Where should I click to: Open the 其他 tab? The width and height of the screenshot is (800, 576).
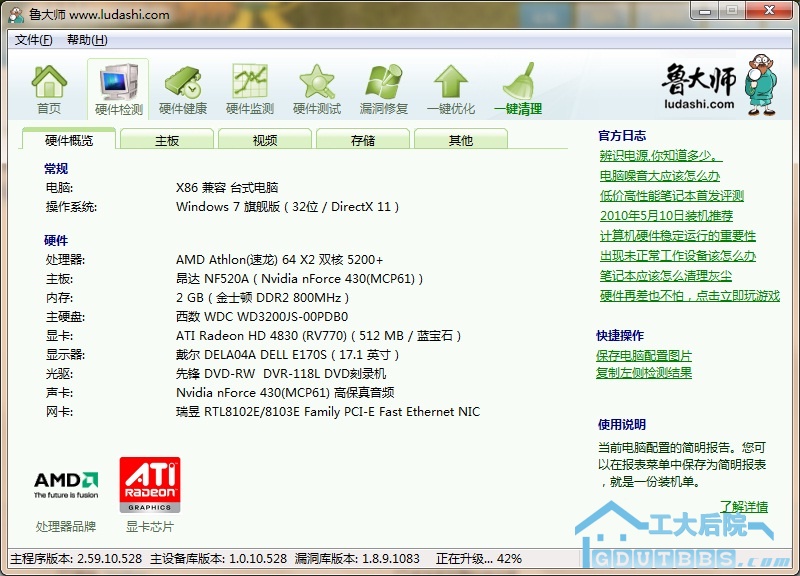[461, 141]
